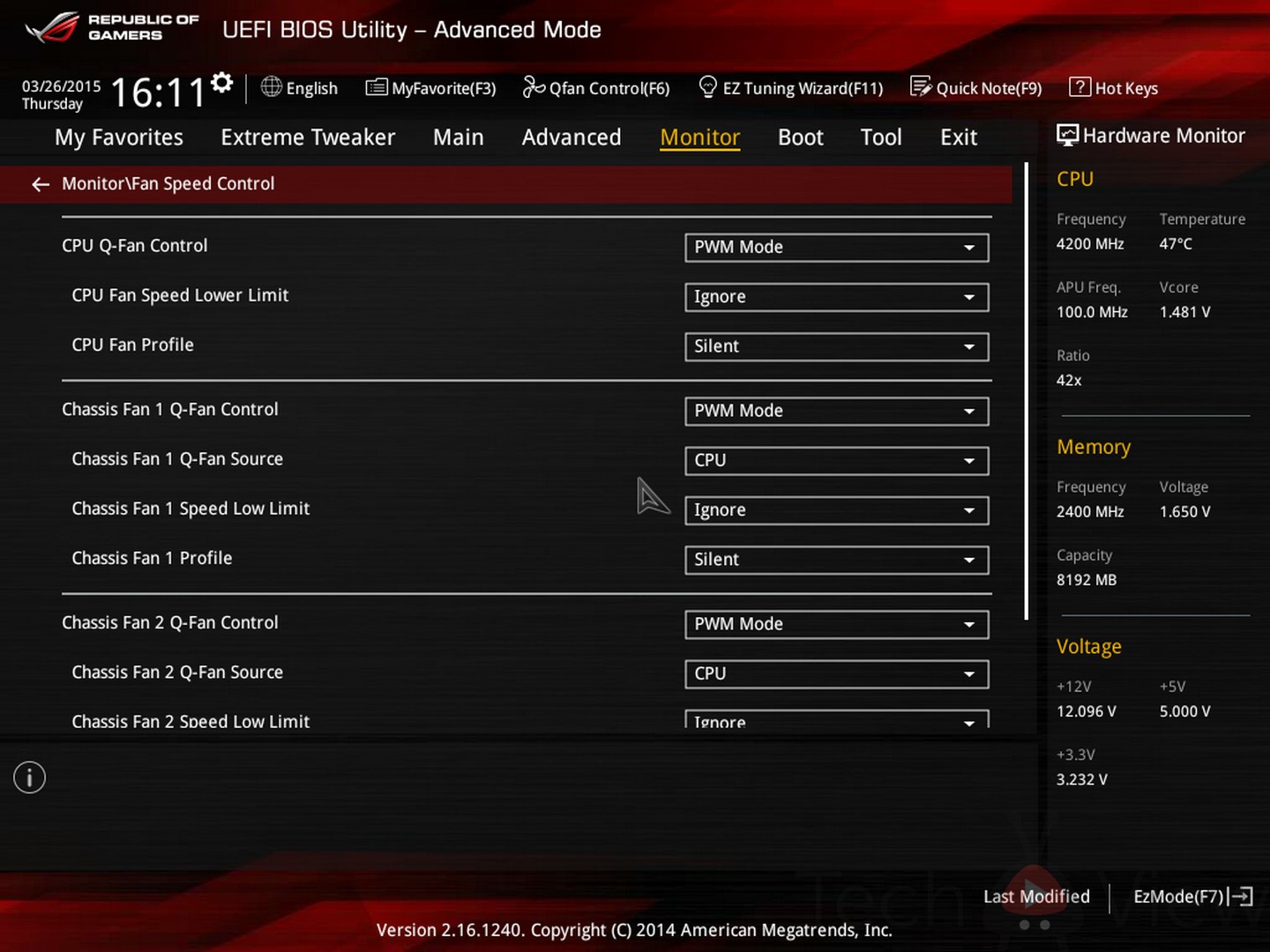The width and height of the screenshot is (1270, 952).
Task: Click the 03/26/2015 date
Action: pyautogui.click(x=62, y=86)
